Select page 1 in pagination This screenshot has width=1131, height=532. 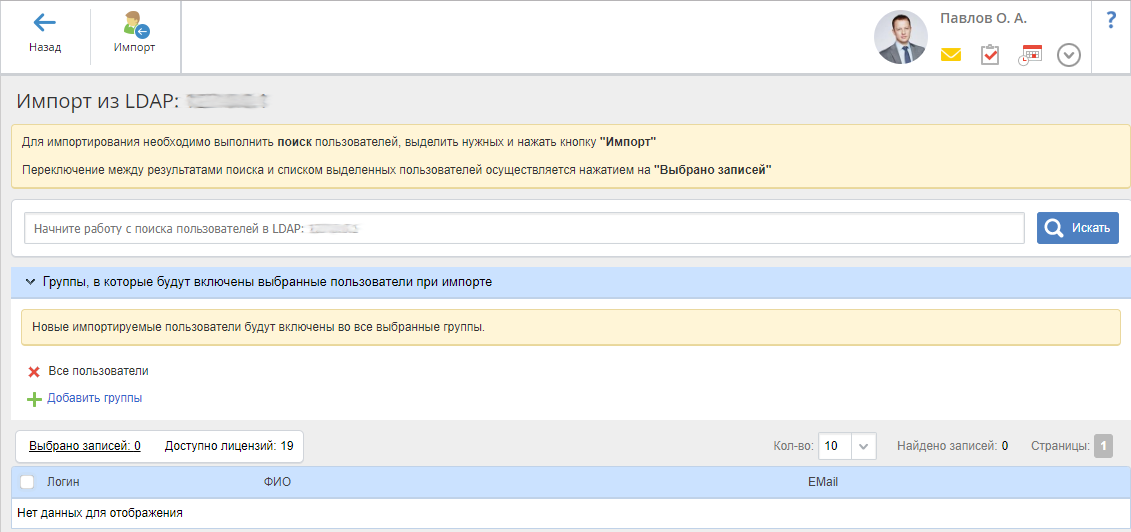click(x=1103, y=446)
